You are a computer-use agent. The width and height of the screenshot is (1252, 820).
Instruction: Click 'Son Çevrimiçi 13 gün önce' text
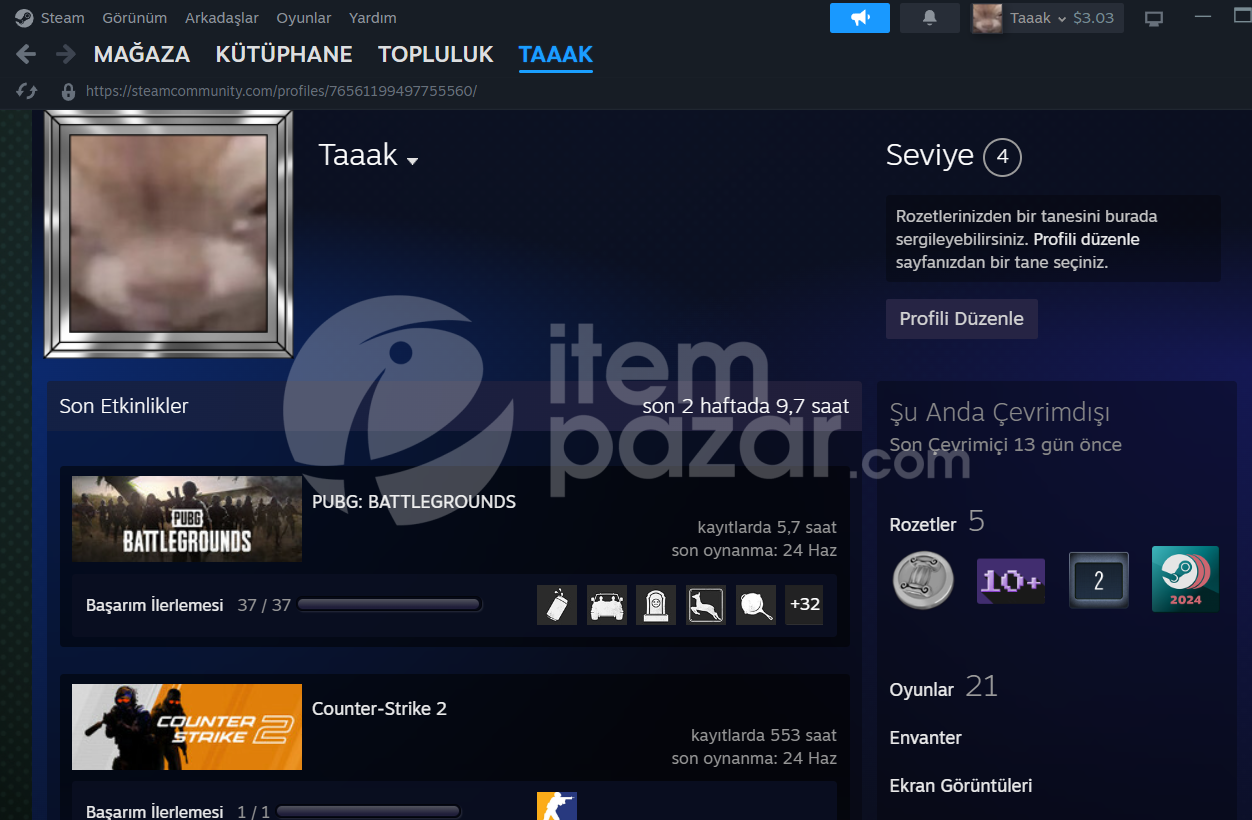click(x=1006, y=445)
